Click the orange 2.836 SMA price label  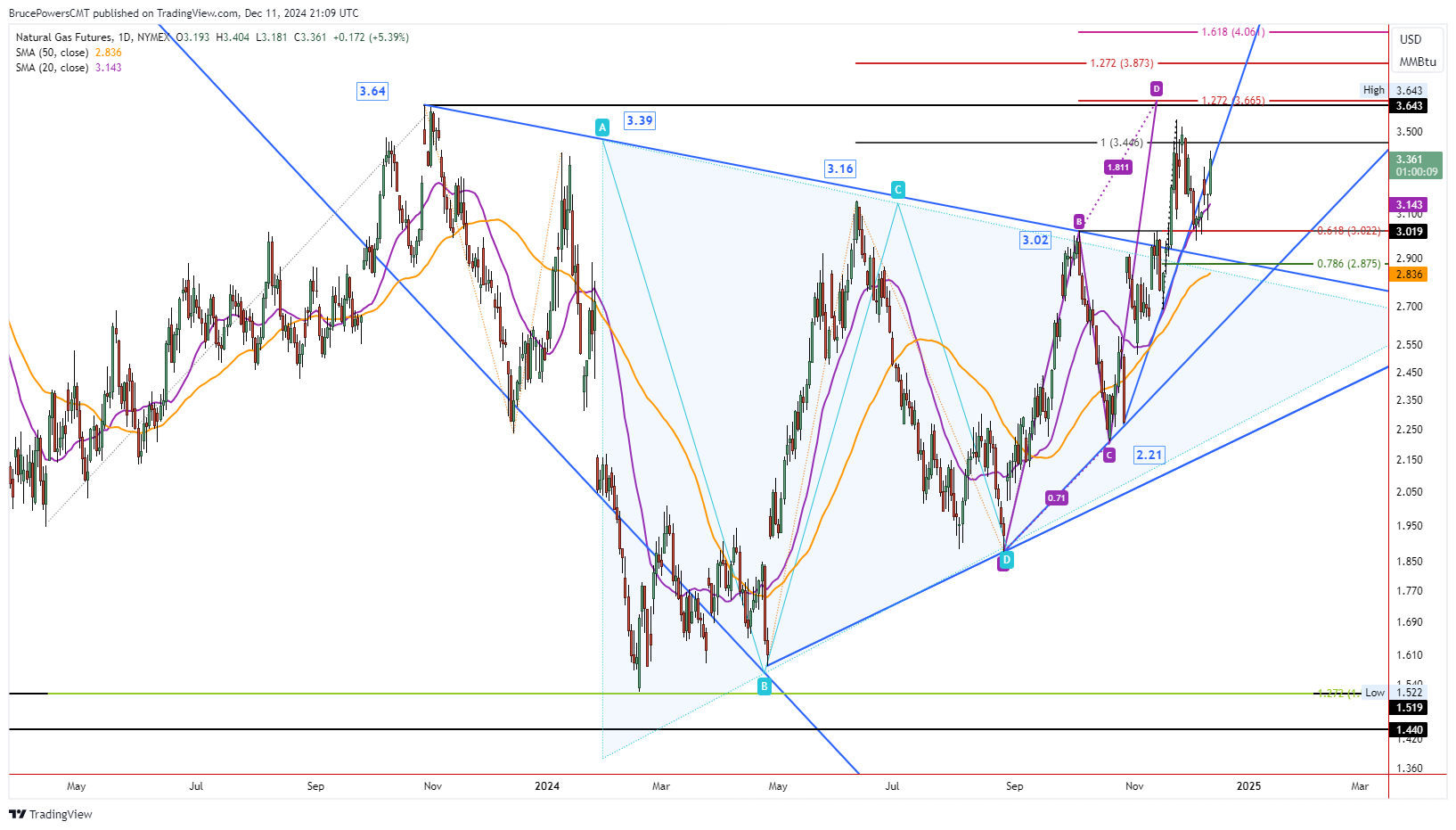tap(1409, 275)
